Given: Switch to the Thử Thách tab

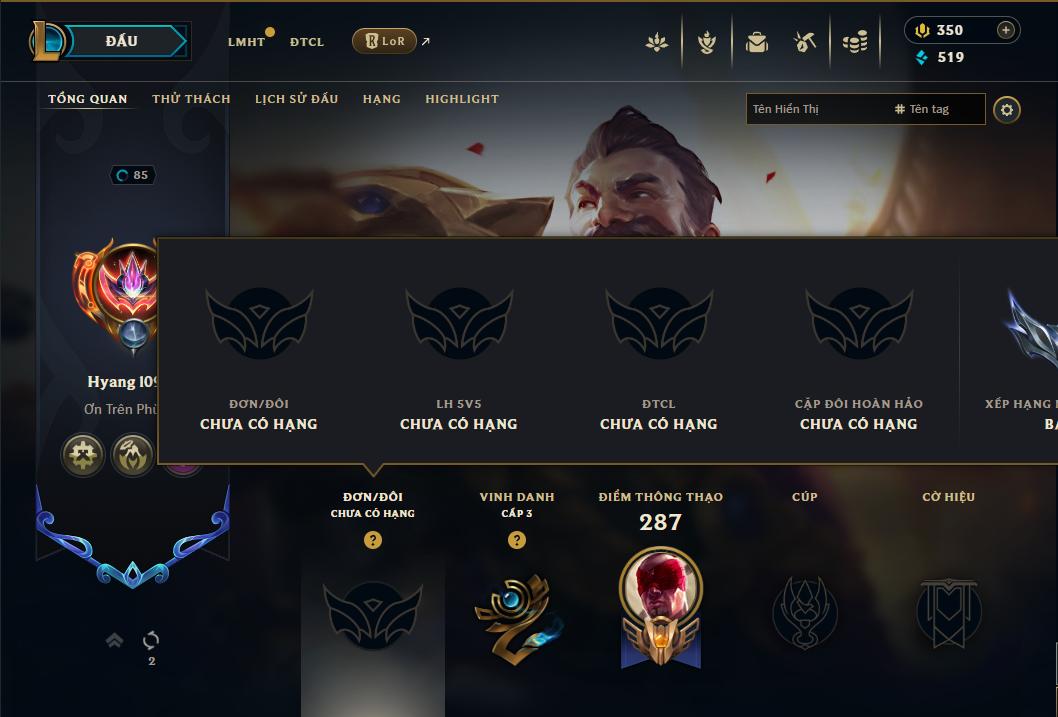Looking at the screenshot, I should 191,98.
